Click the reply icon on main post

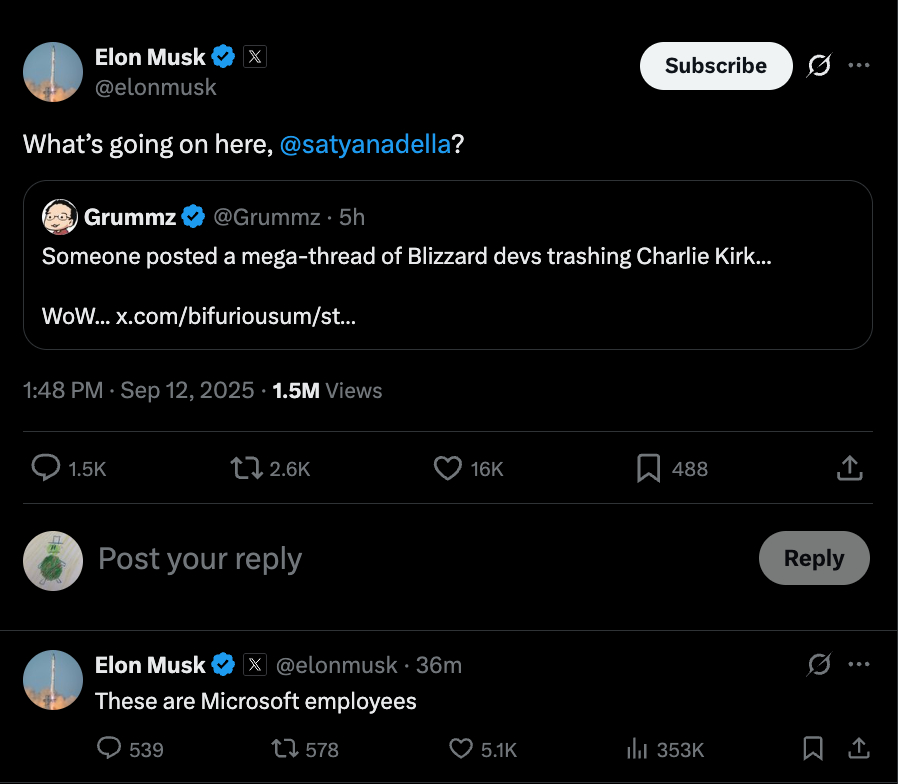(47, 468)
